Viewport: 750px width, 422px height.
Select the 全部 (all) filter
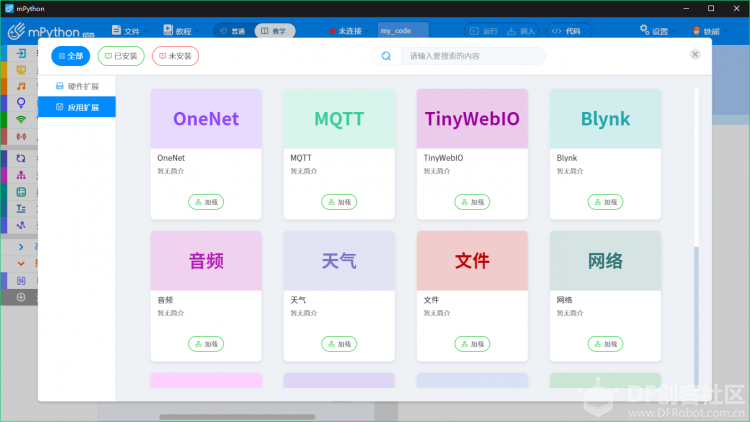pyautogui.click(x=71, y=56)
